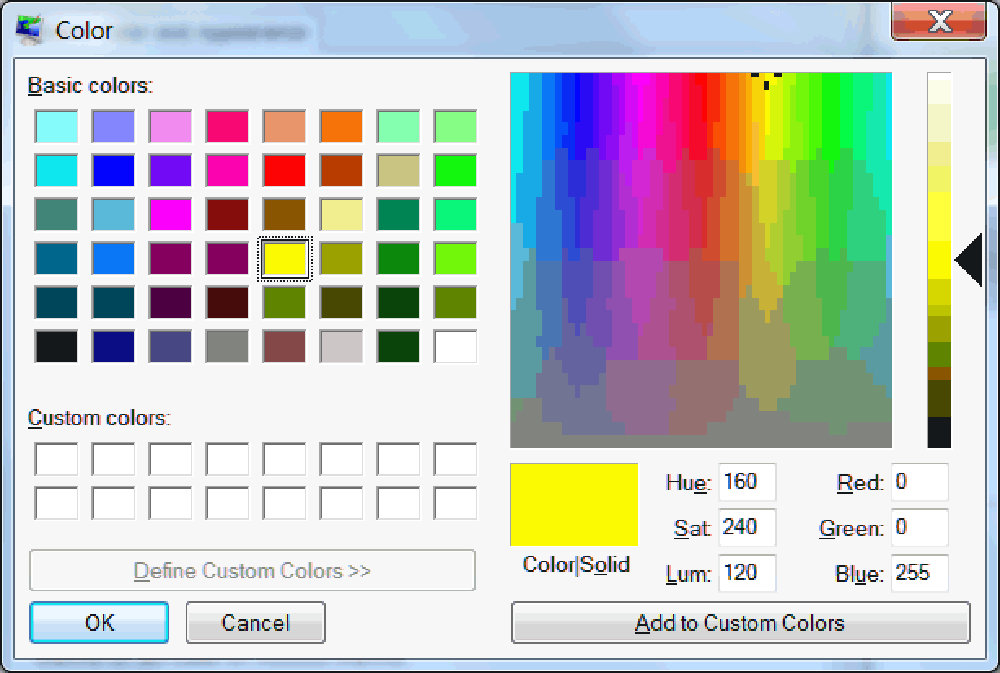Click the Define Custom Colors button
Image resolution: width=1000 pixels, height=673 pixels.
[252, 570]
